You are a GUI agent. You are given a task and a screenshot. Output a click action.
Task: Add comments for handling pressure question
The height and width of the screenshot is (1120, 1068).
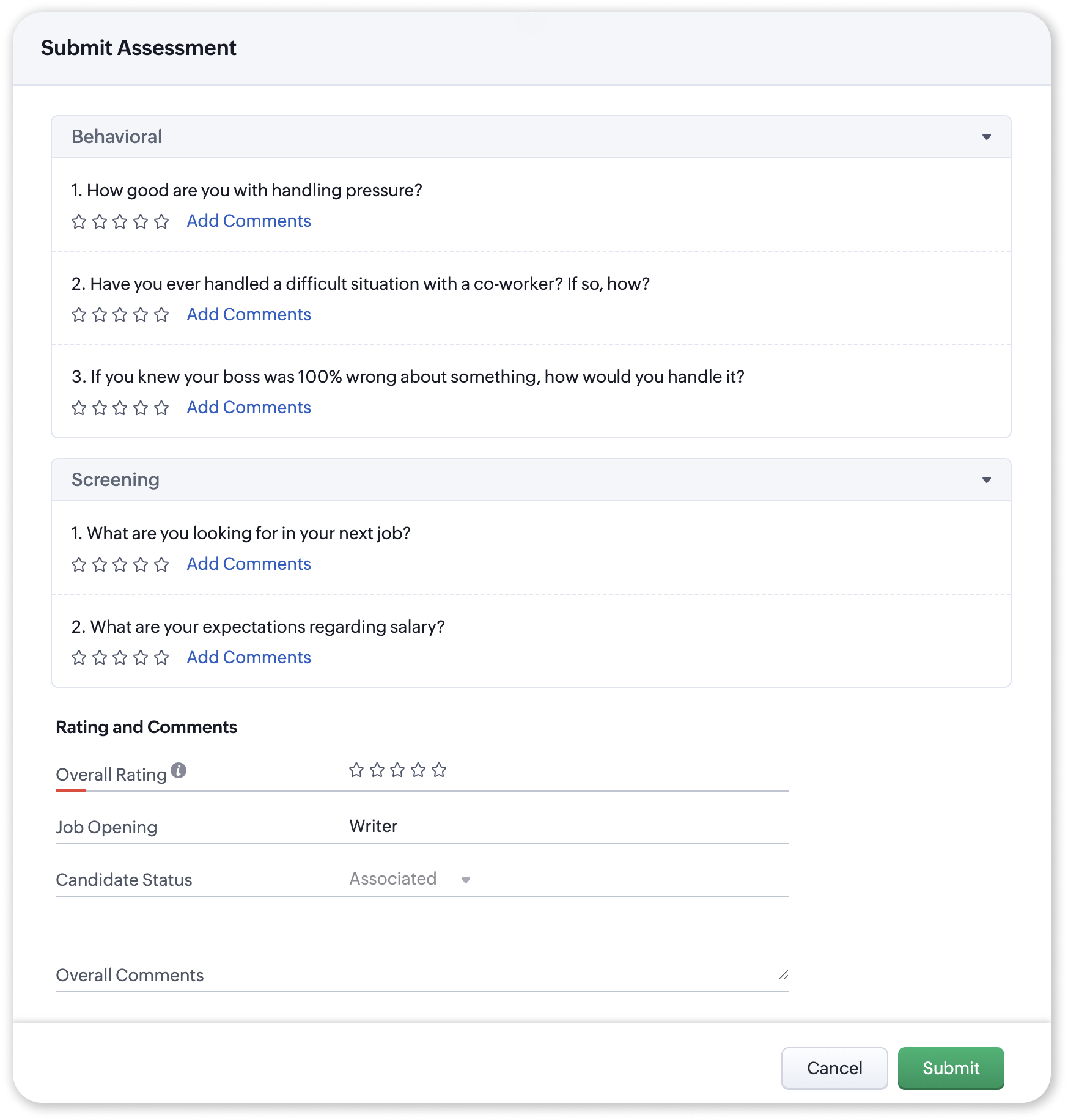tap(249, 221)
